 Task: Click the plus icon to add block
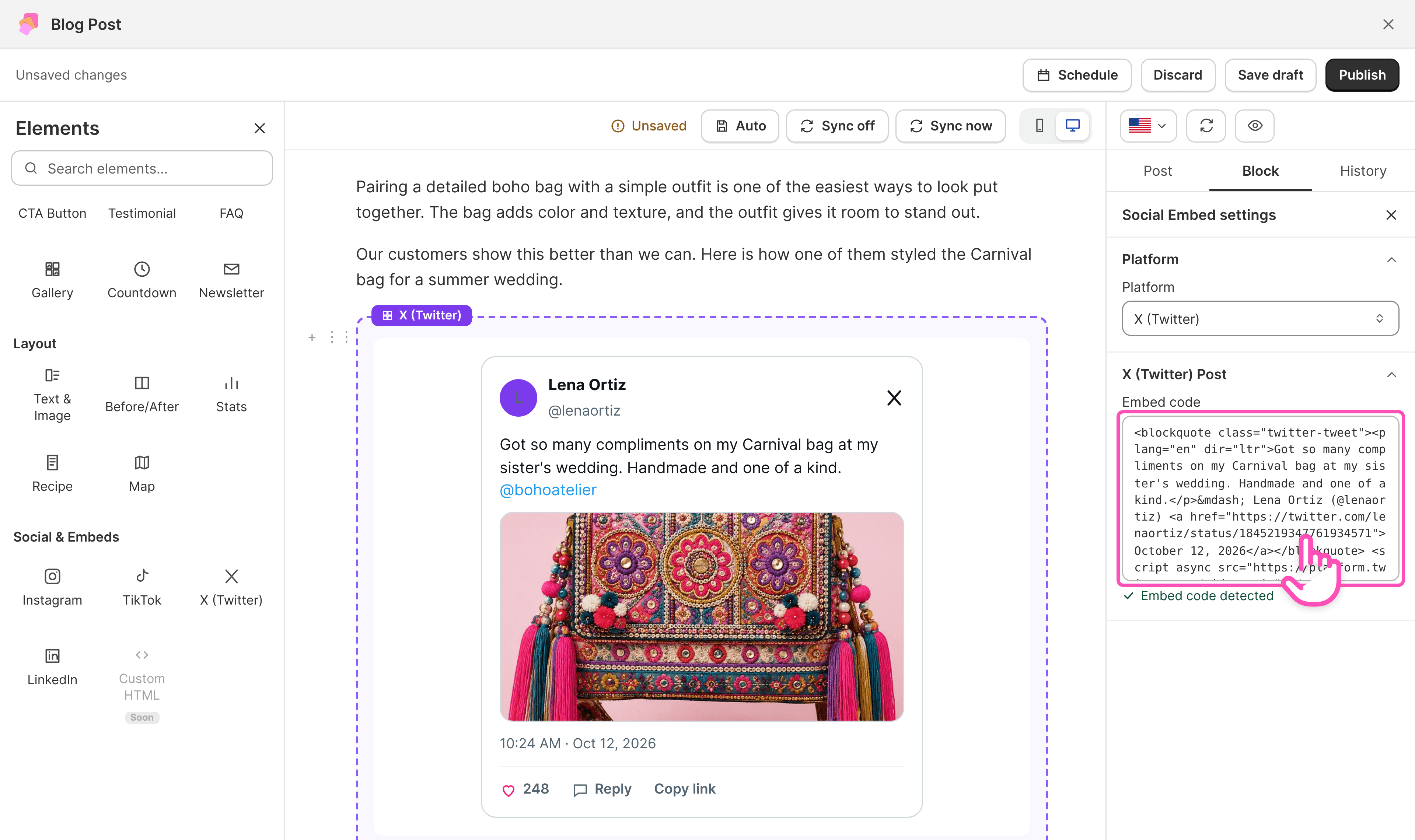(312, 337)
